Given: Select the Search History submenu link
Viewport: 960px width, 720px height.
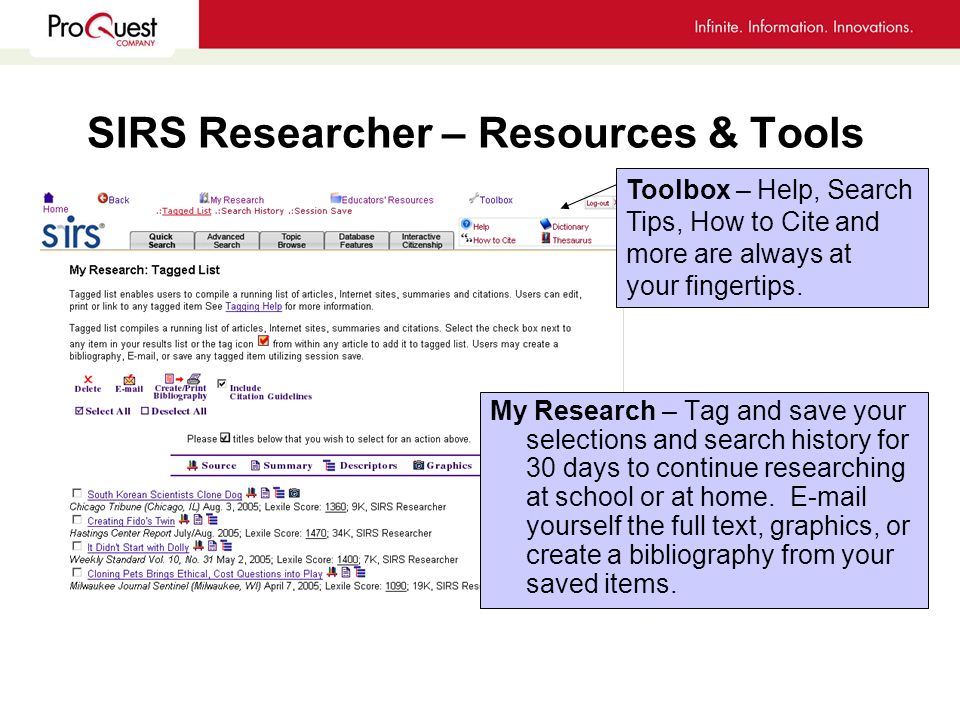Looking at the screenshot, I should pos(252,211).
